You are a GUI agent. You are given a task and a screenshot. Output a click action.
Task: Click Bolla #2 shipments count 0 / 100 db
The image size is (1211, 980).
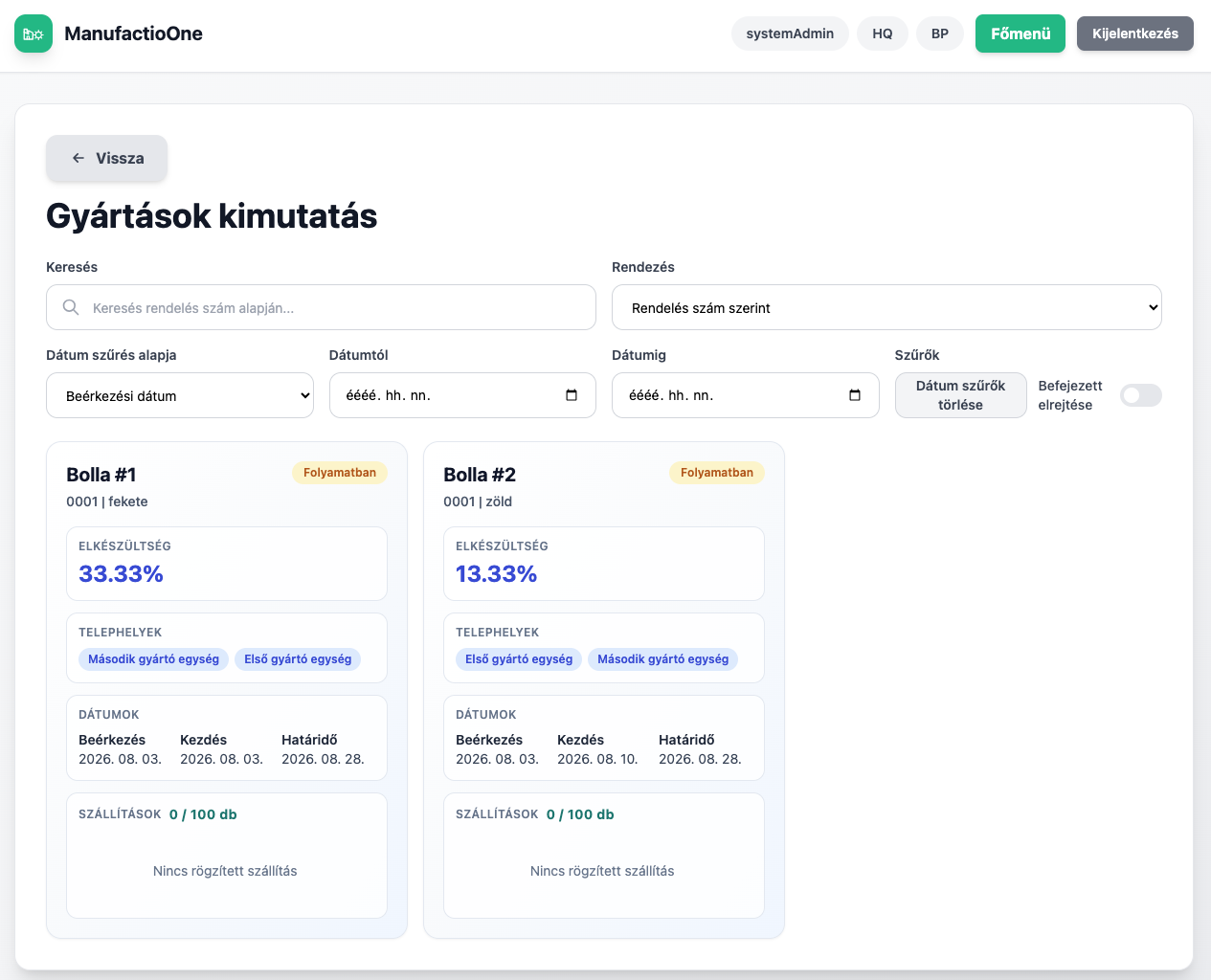(580, 814)
